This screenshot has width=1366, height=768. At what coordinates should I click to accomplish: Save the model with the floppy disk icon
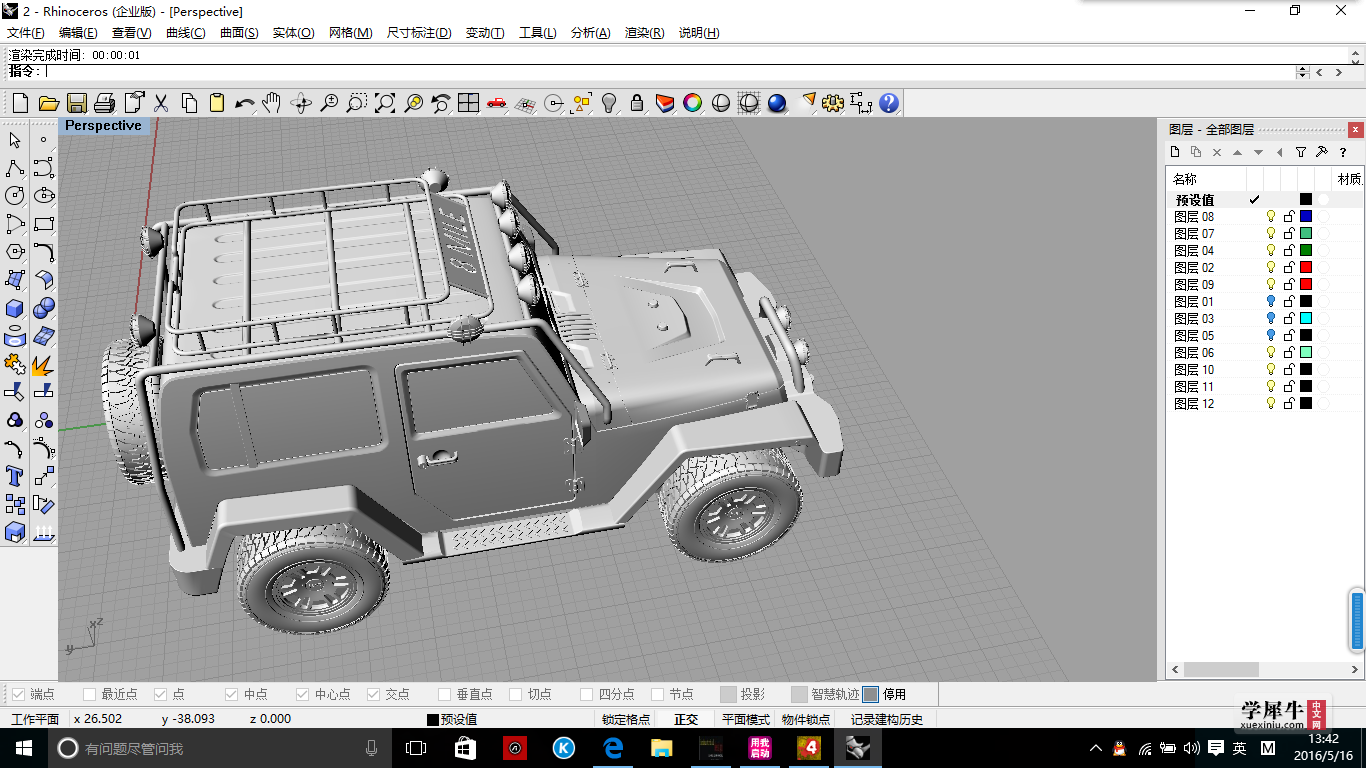click(76, 103)
